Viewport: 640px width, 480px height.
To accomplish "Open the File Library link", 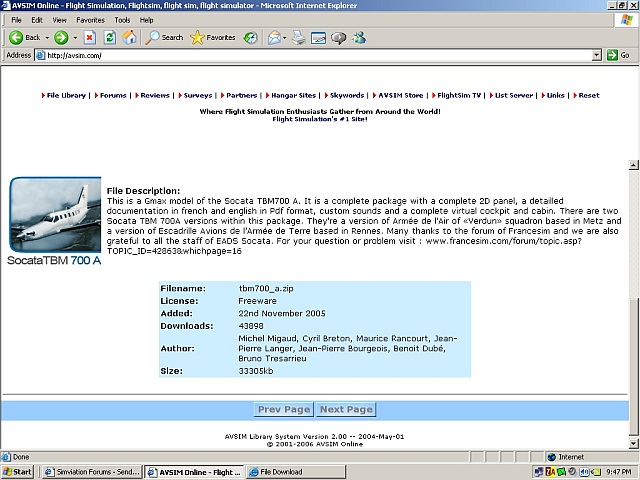I will point(66,95).
